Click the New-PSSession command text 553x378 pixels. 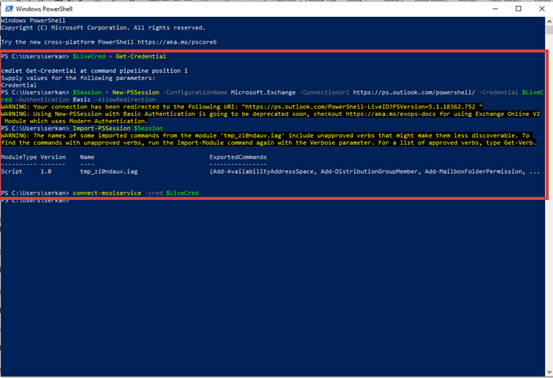[x=135, y=92]
